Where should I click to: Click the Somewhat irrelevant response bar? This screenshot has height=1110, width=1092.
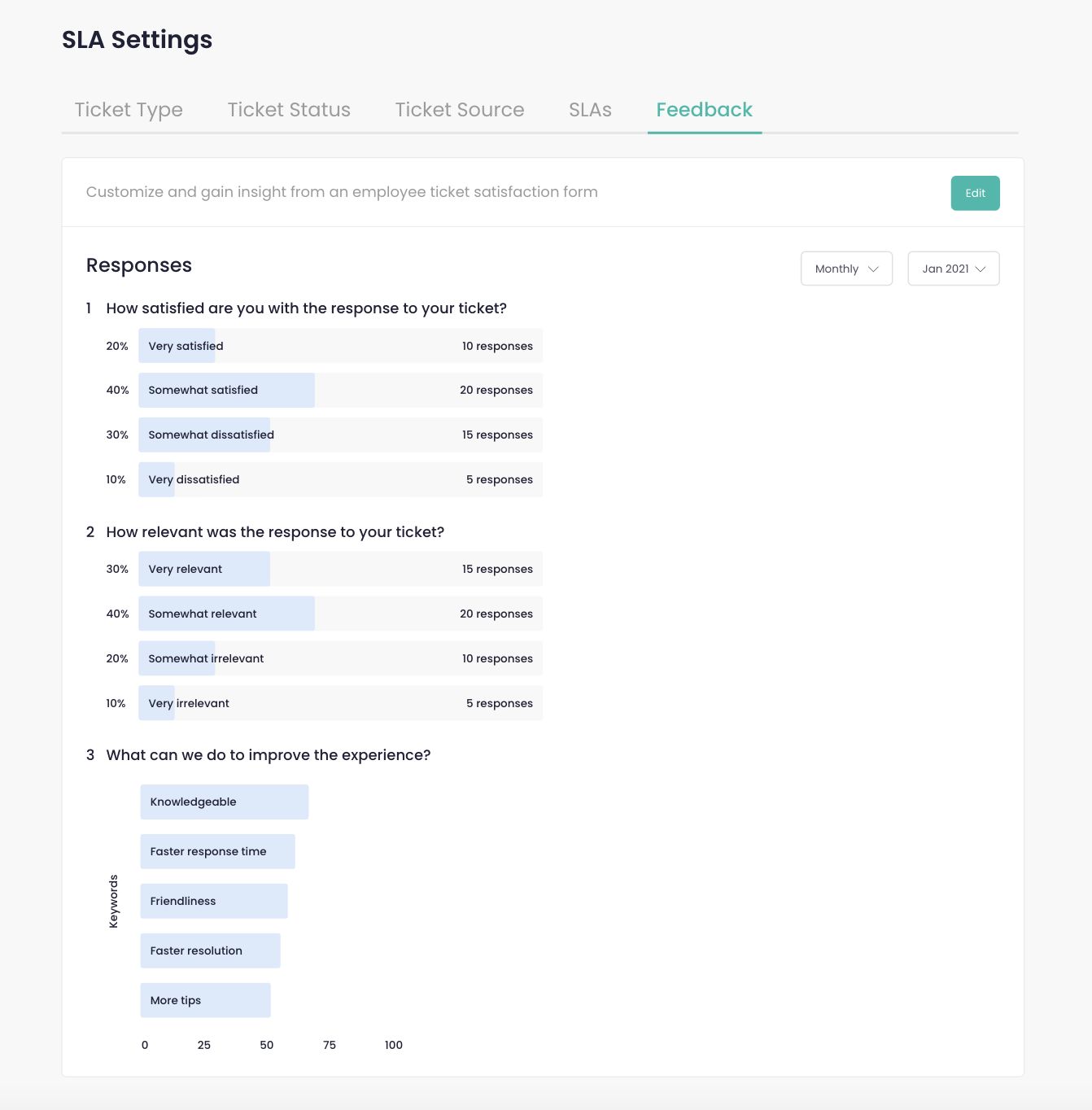(340, 659)
